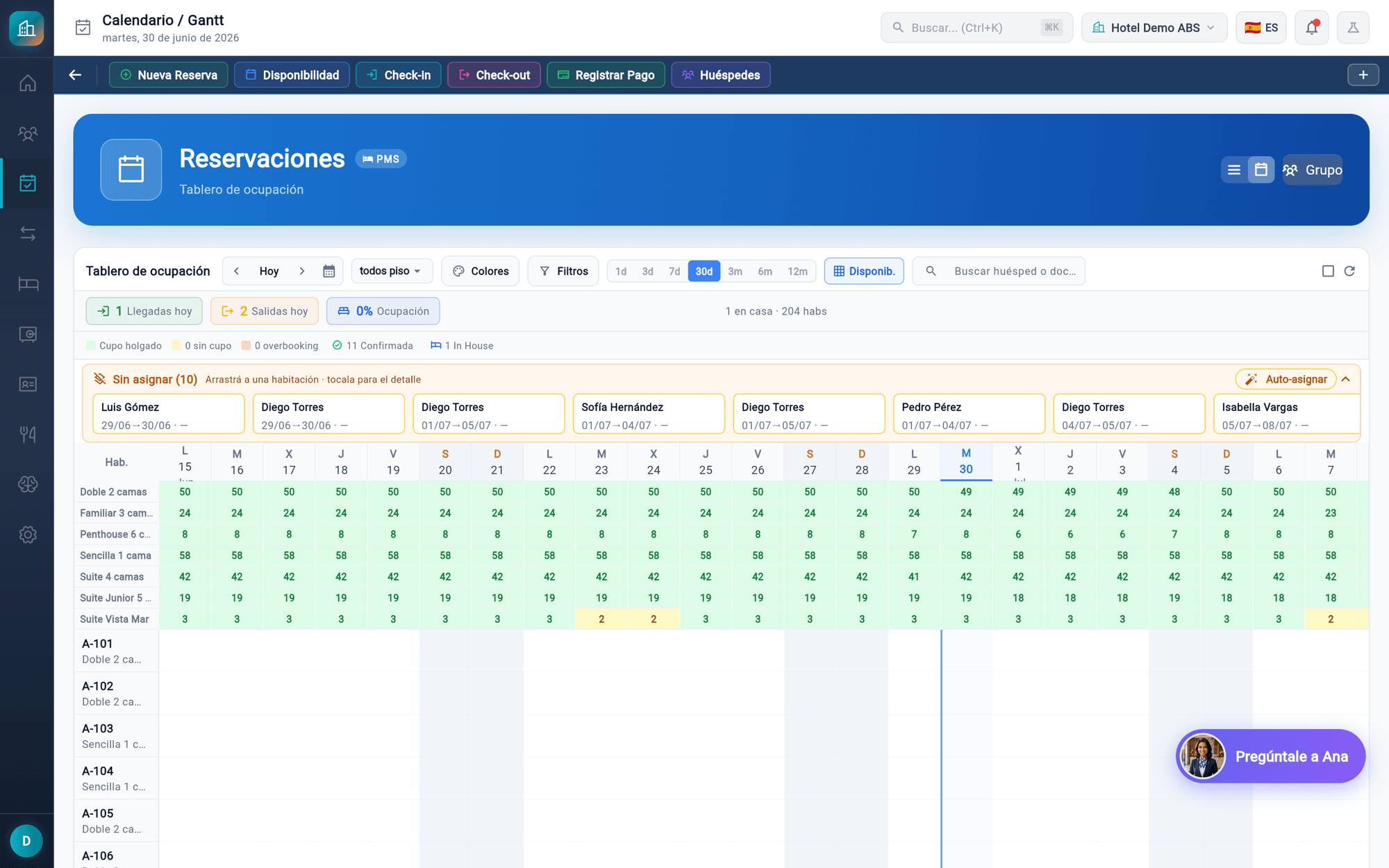Click the global Buscar search field
This screenshot has width=1389, height=868.
point(976,28)
